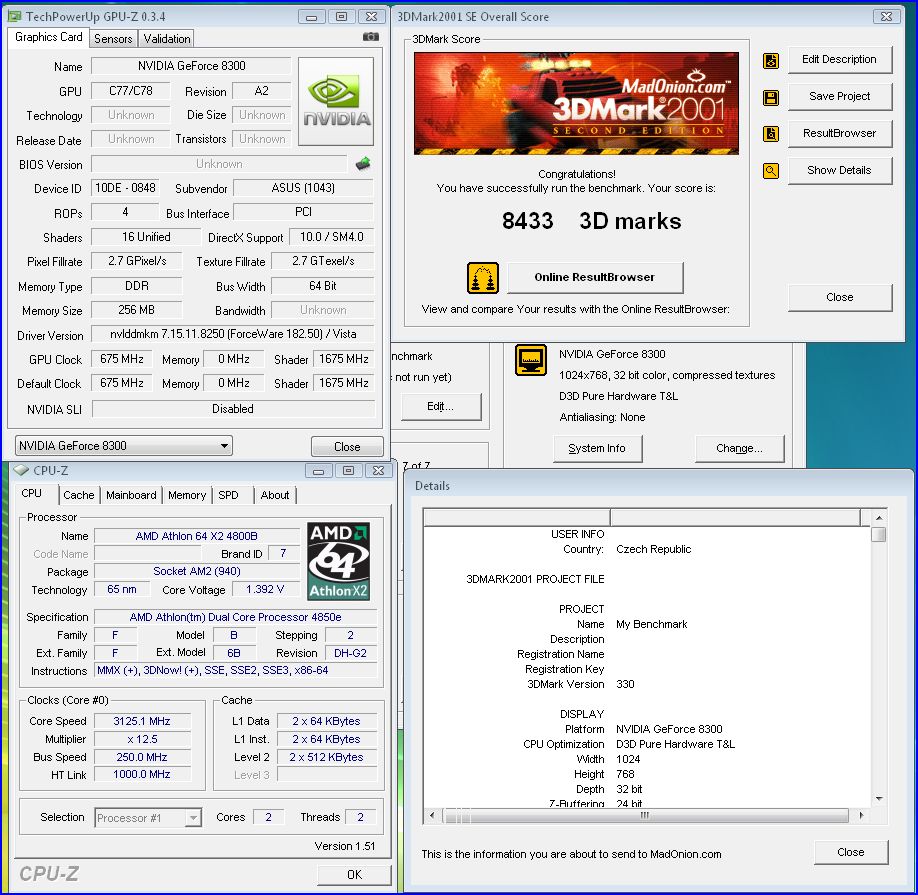The width and height of the screenshot is (918, 895).
Task: Open the About tab in CPU-Z
Action: coord(275,495)
